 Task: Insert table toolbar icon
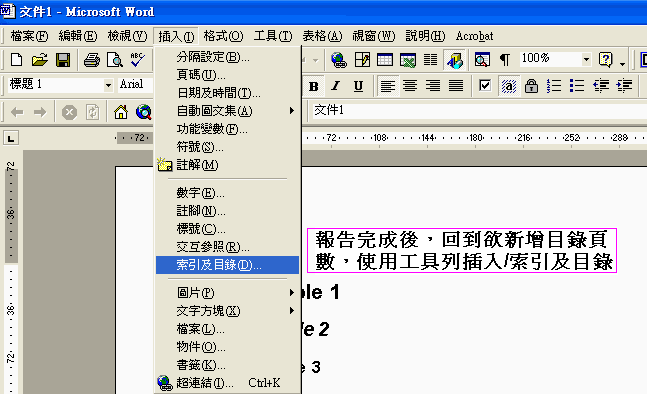[x=385, y=60]
